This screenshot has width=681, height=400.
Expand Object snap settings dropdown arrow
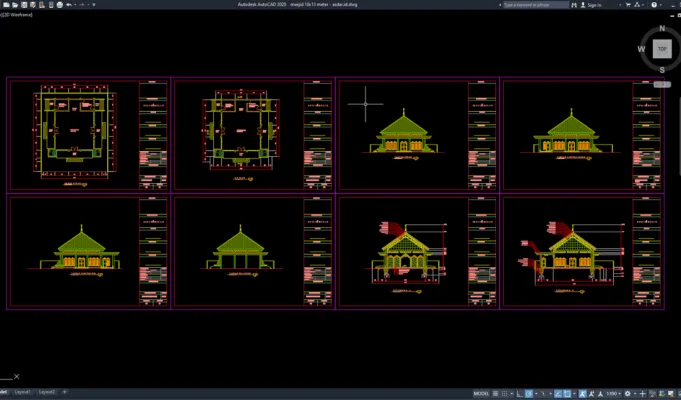pos(574,394)
